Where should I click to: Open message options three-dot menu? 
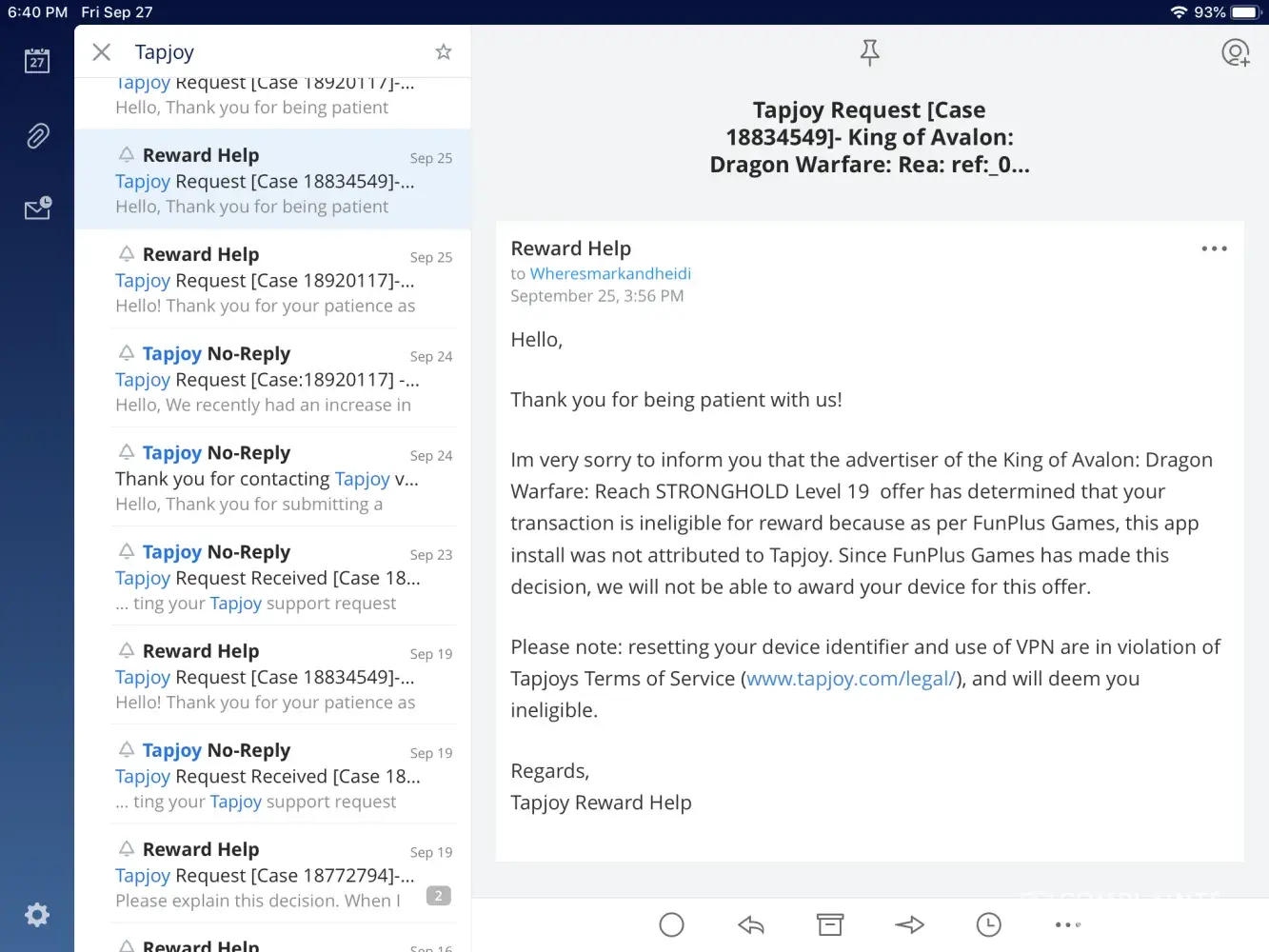(1214, 248)
